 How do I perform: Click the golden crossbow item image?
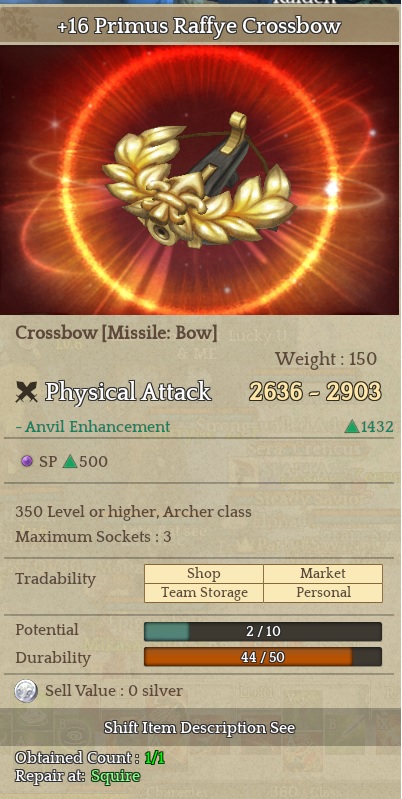click(x=199, y=181)
